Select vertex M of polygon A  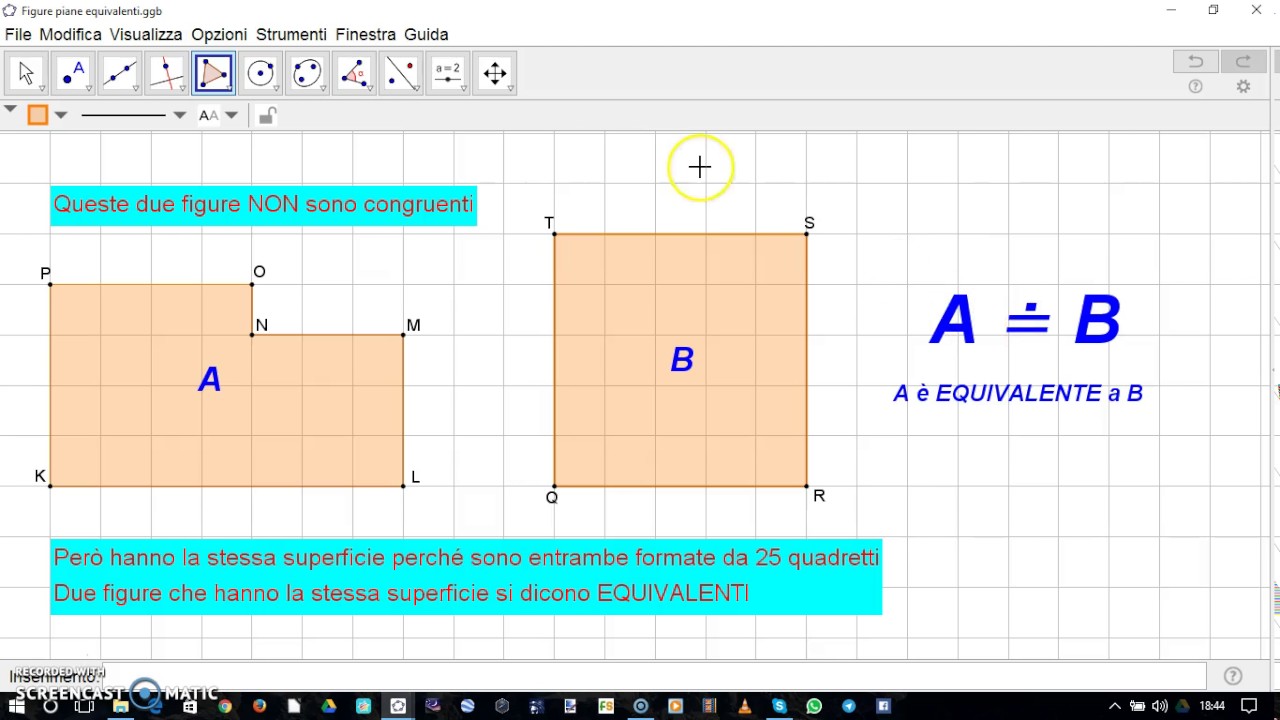[403, 335]
